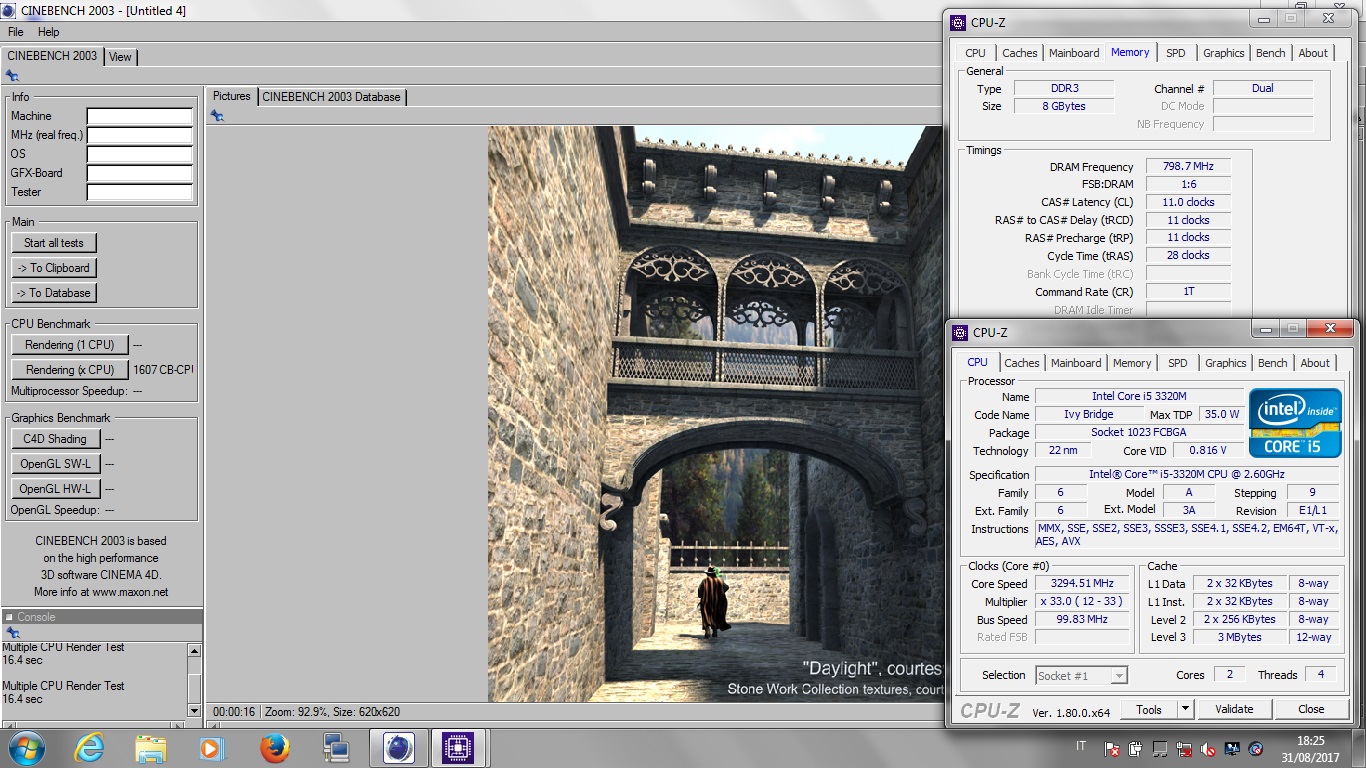Select the CINEBENCH 2003 main tab
The image size is (1366, 768).
pyautogui.click(x=52, y=56)
